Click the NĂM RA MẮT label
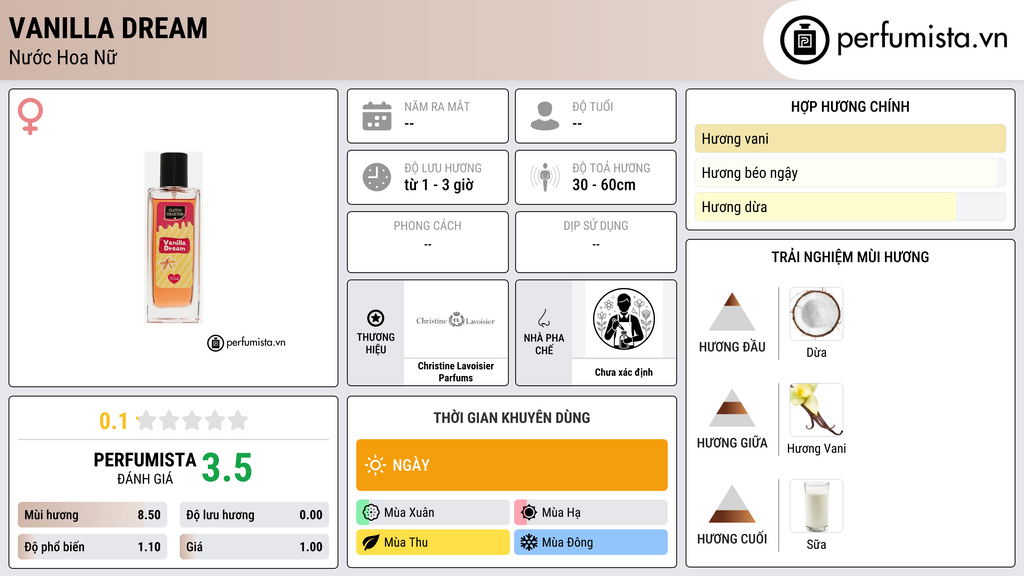This screenshot has height=576, width=1024. [437, 106]
